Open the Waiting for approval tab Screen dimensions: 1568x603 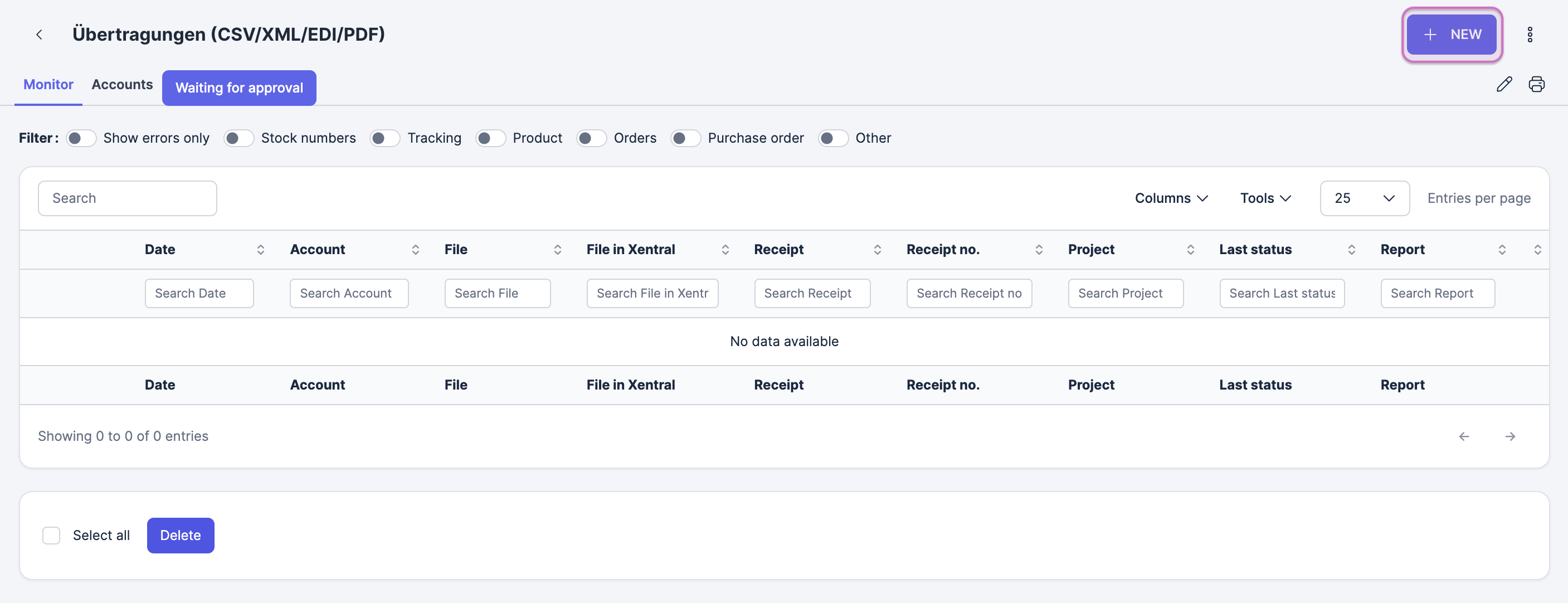pyautogui.click(x=239, y=87)
